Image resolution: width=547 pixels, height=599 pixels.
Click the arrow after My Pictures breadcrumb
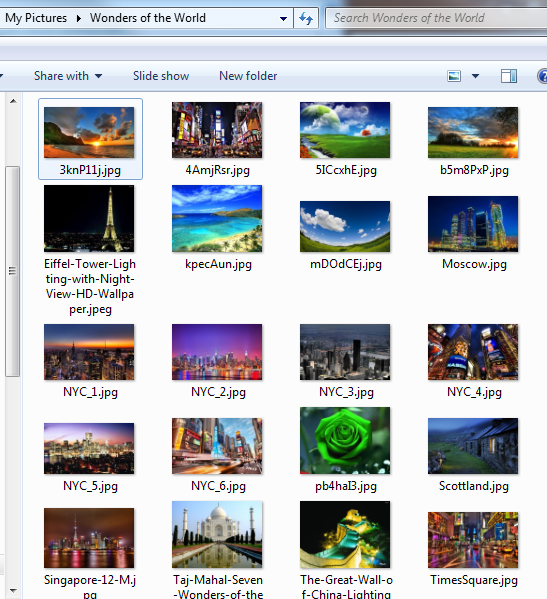[78, 18]
